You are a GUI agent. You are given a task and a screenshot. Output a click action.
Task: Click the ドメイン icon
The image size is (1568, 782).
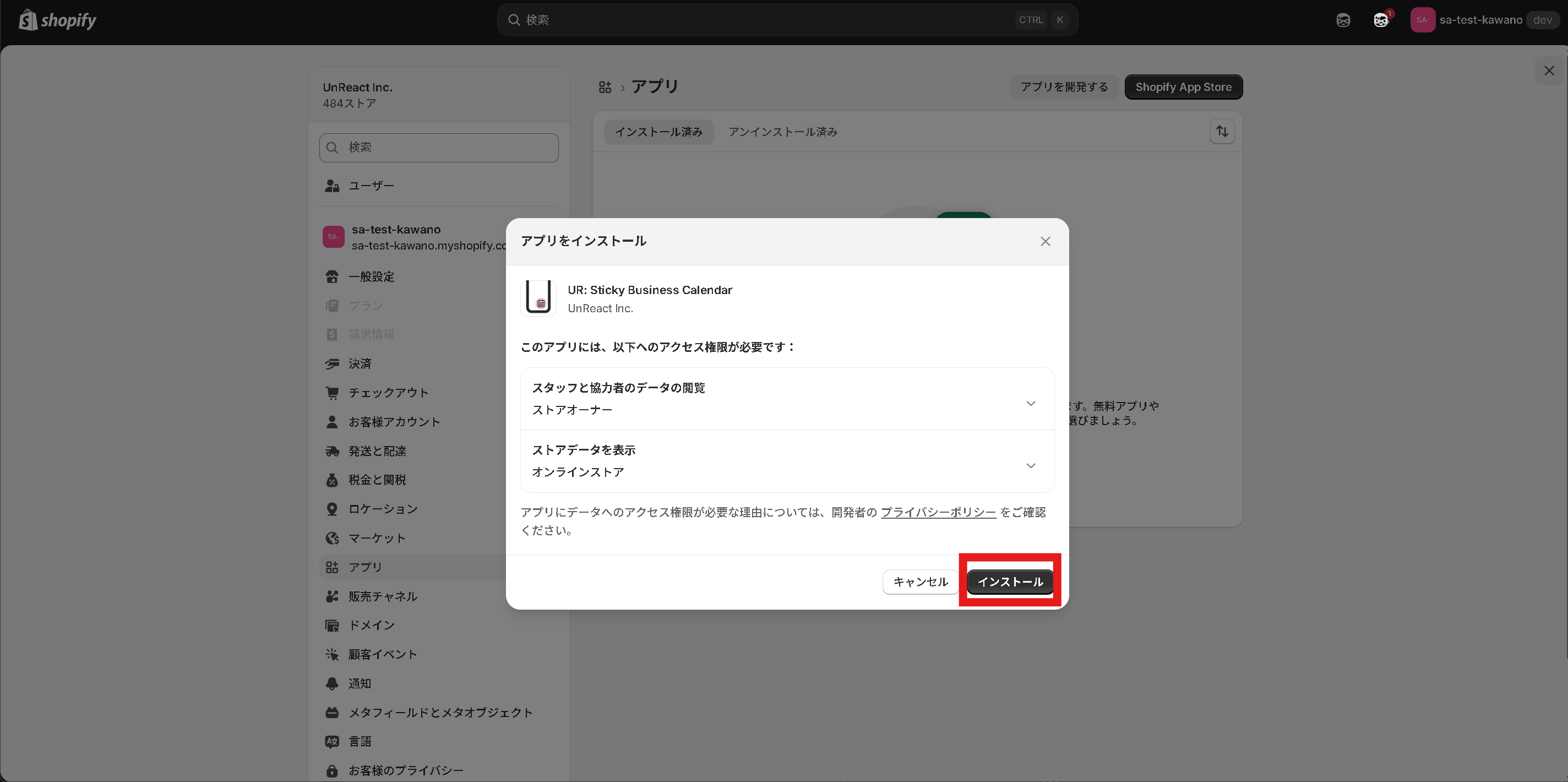click(x=332, y=626)
